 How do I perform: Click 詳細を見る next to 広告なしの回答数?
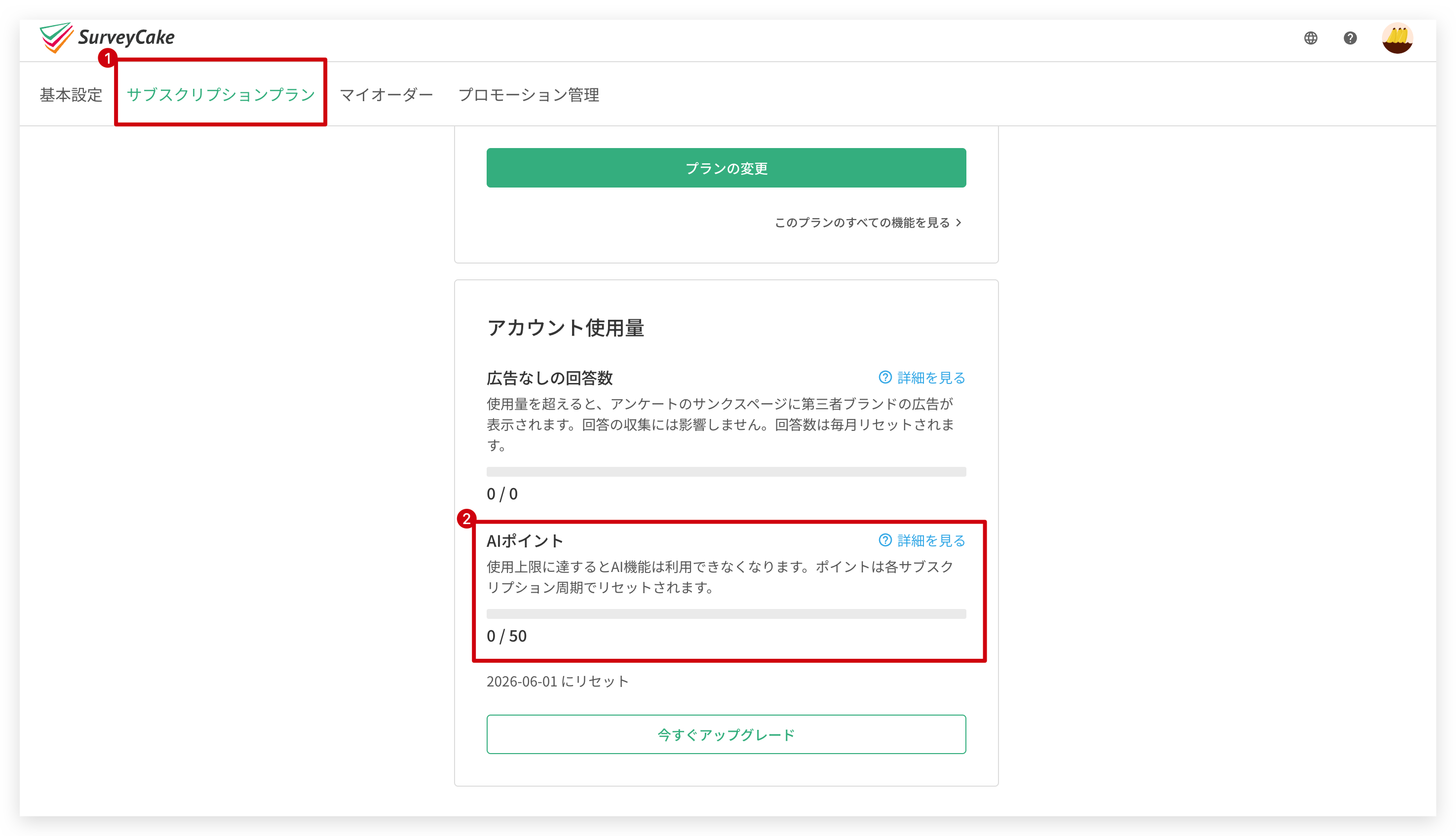coord(922,377)
